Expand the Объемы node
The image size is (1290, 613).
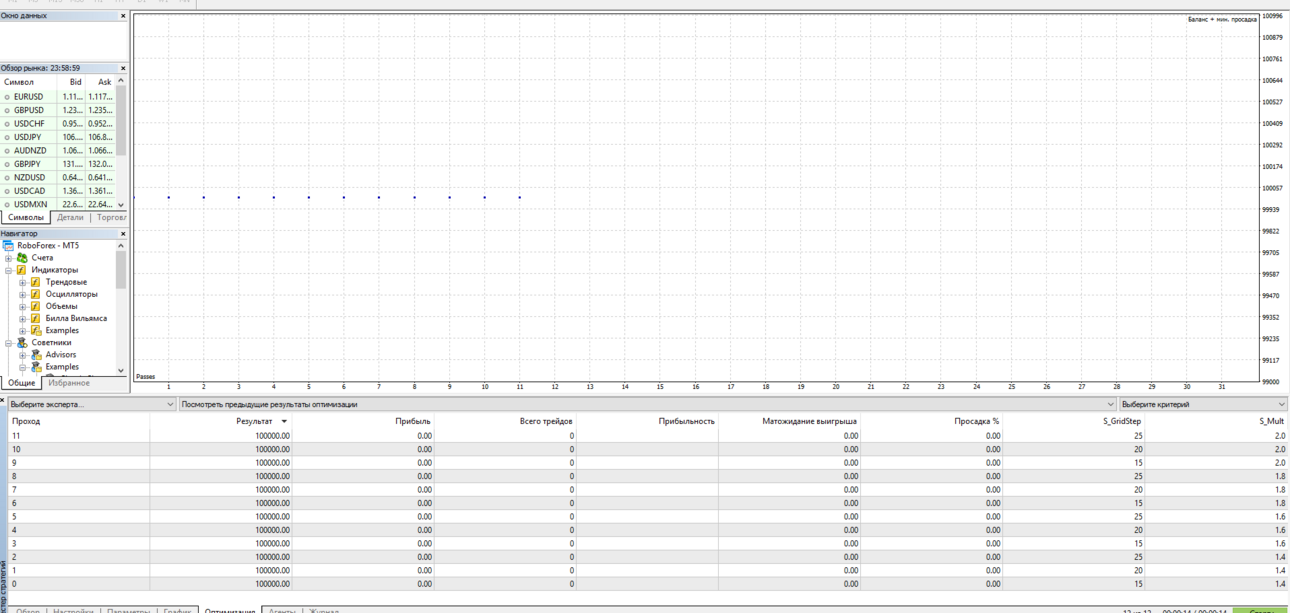(x=23, y=306)
